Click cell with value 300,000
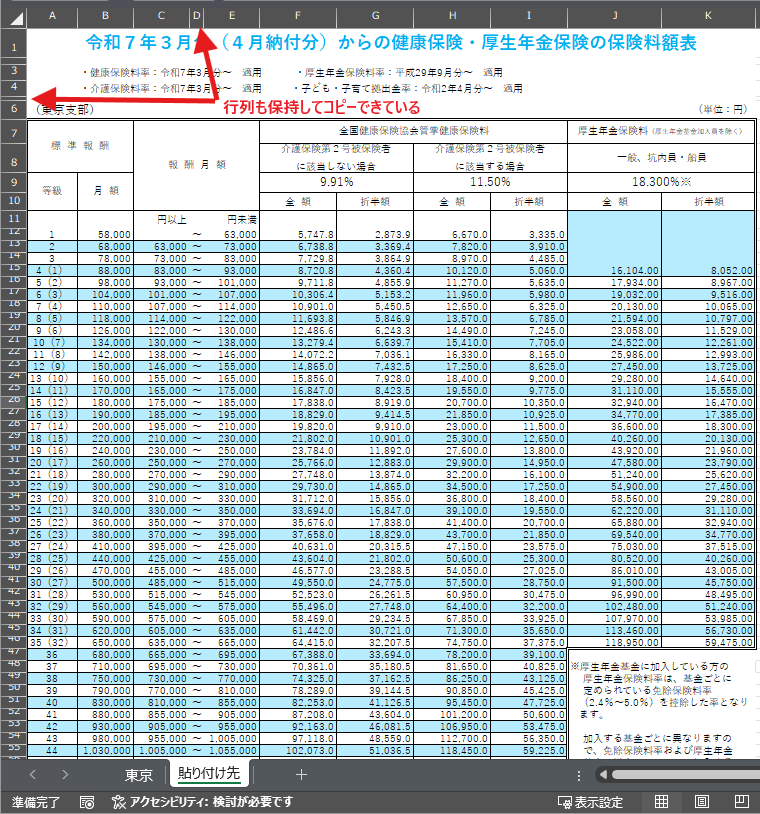 point(105,486)
